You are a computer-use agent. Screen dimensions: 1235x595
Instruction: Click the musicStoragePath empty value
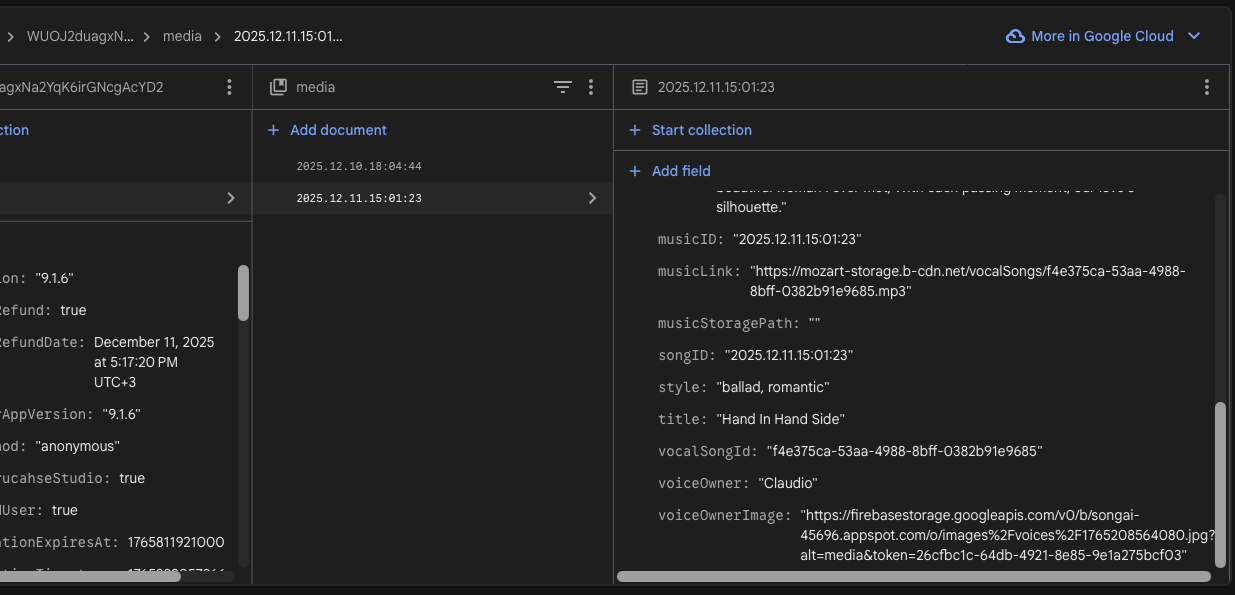pyautogui.click(x=814, y=323)
